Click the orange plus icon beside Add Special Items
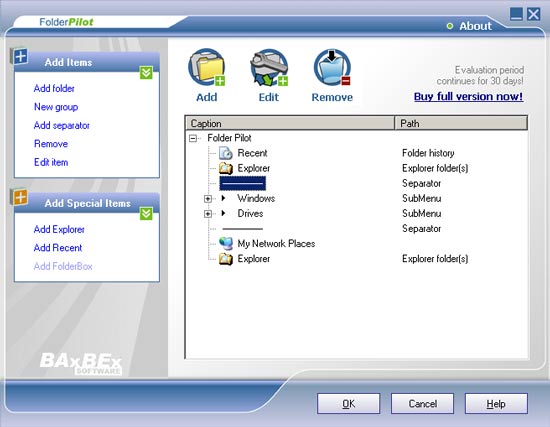This screenshot has height=427, width=550. point(19,197)
